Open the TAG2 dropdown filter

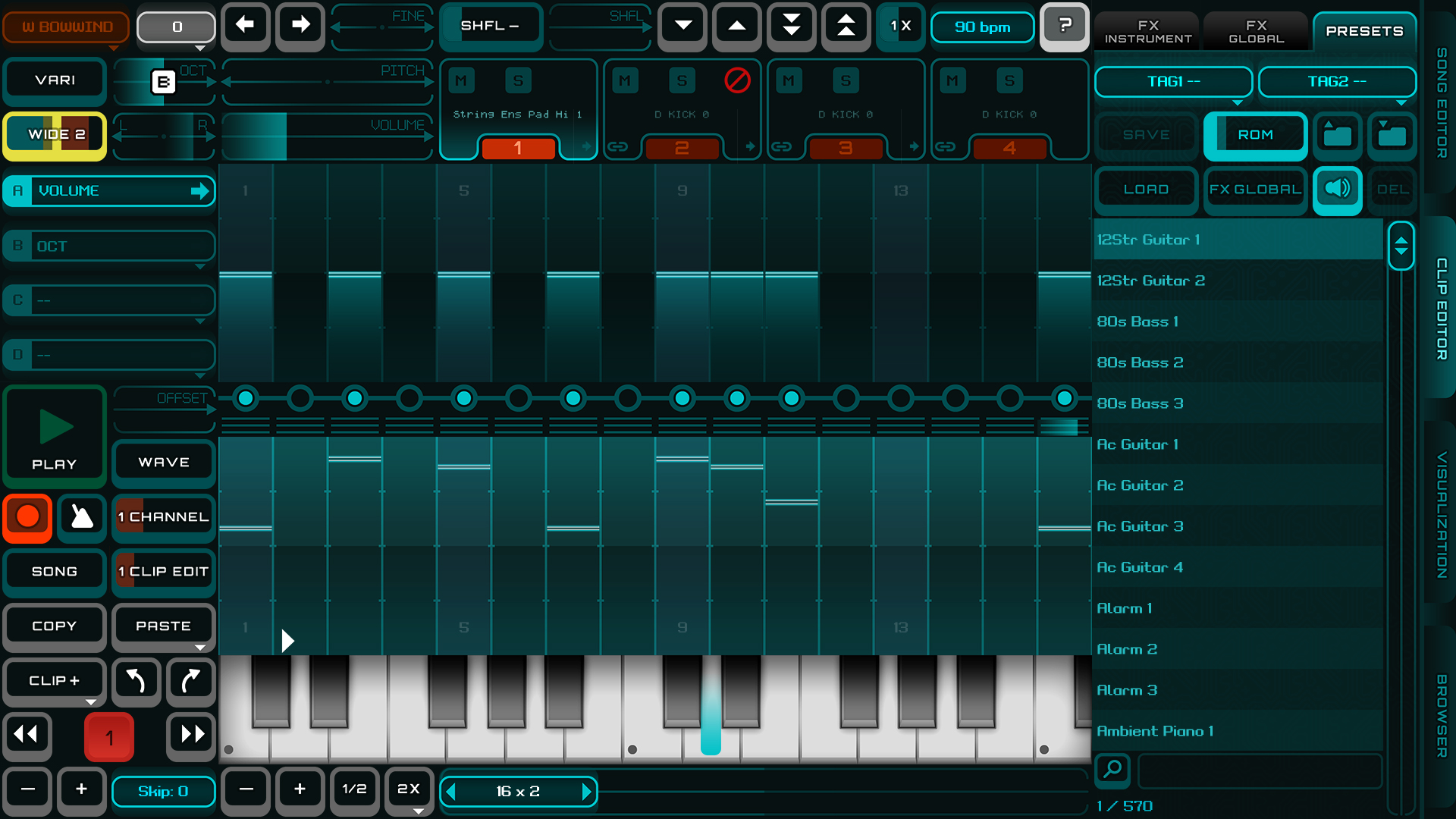(1337, 82)
